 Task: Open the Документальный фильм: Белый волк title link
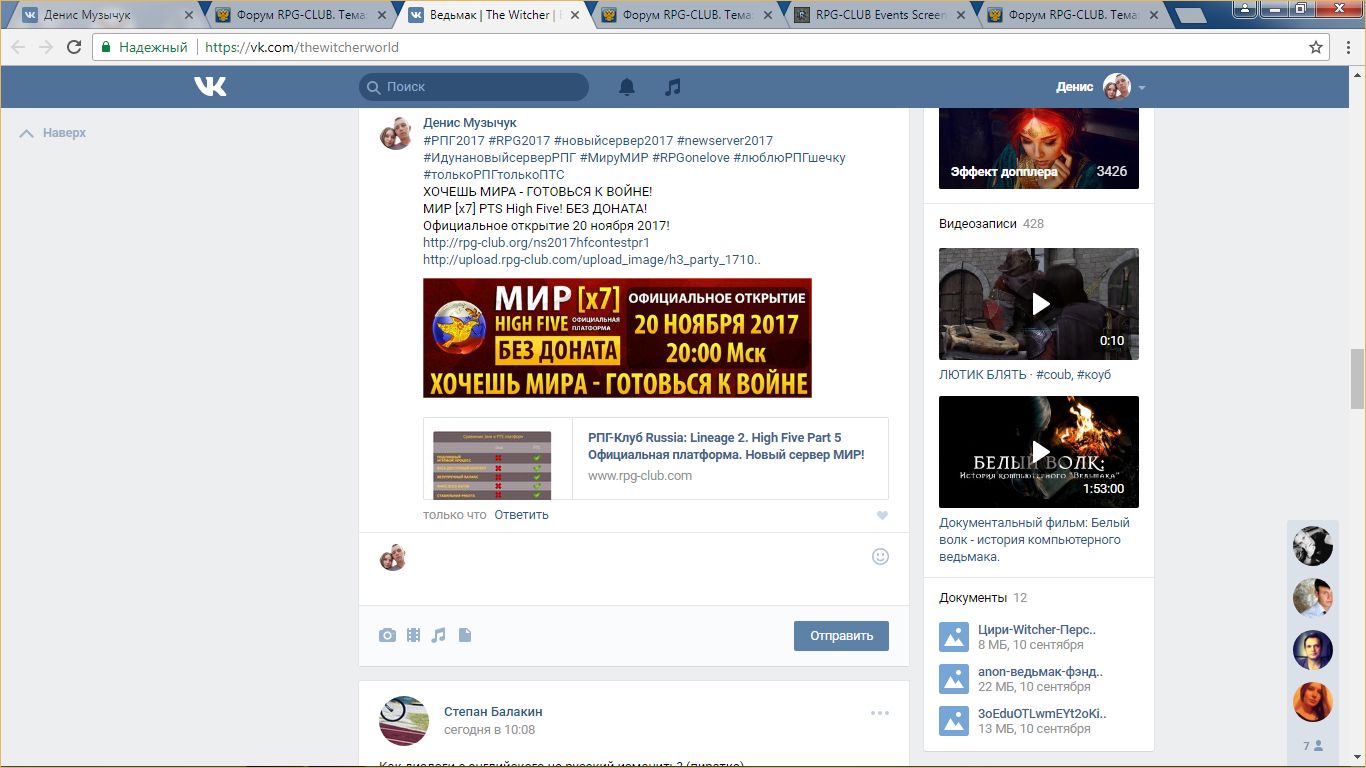pos(1035,540)
